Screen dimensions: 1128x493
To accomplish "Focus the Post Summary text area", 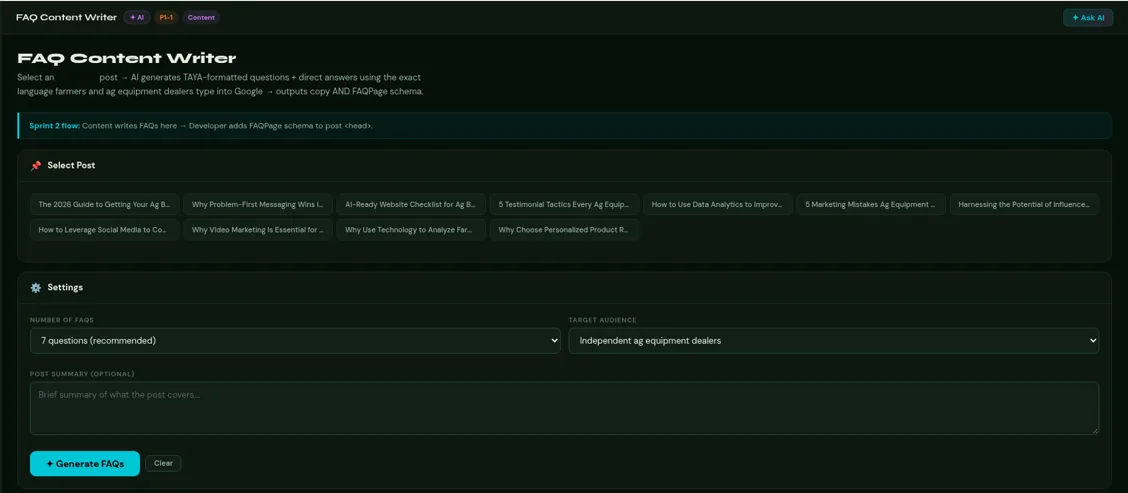I will tap(565, 408).
